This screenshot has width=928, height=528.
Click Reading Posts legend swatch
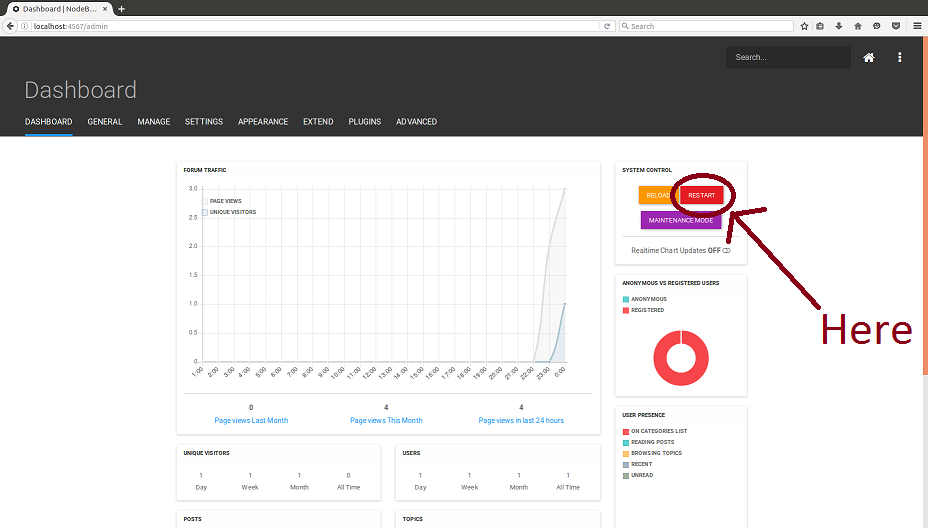click(626, 443)
